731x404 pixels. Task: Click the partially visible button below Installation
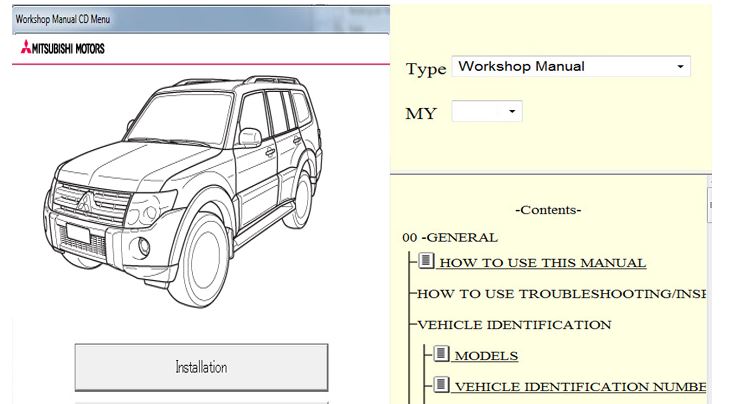[201, 401]
